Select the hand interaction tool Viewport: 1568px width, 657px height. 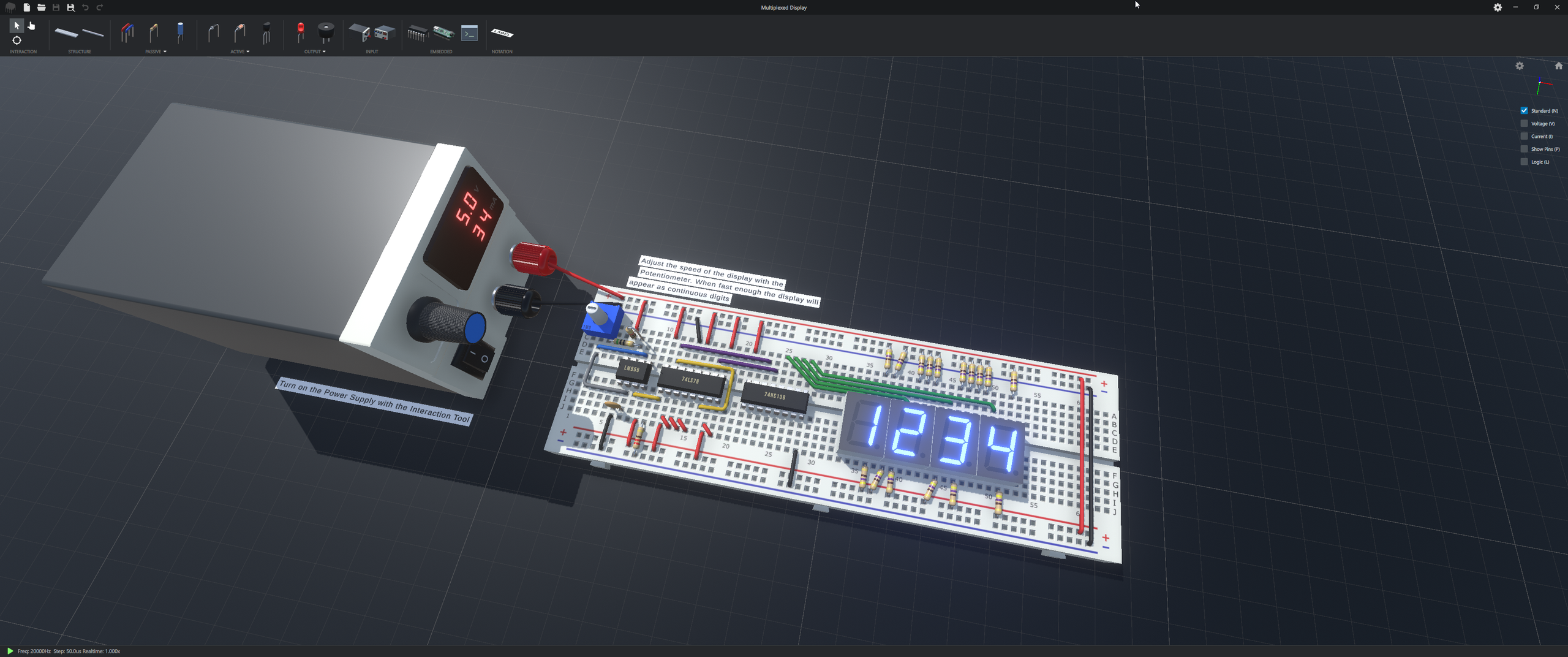click(x=31, y=26)
